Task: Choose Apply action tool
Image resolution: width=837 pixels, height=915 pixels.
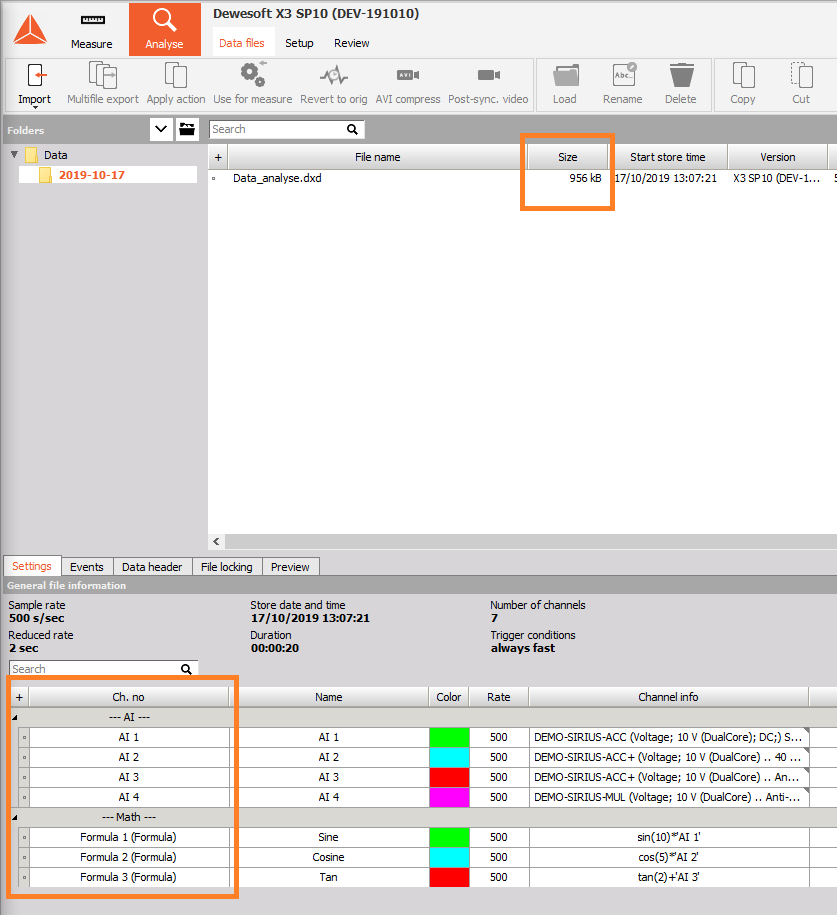Action: 176,85
